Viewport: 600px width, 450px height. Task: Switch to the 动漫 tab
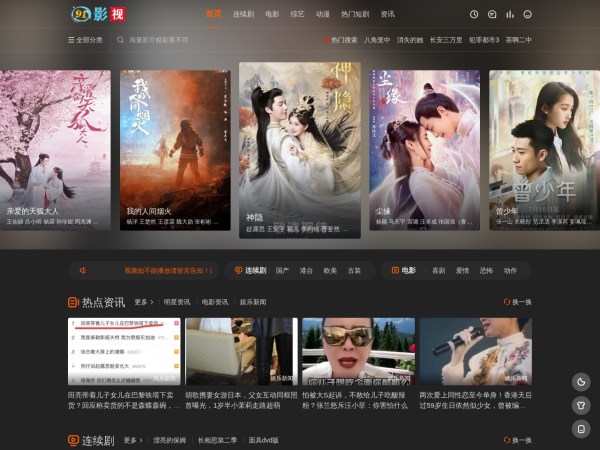pos(323,14)
